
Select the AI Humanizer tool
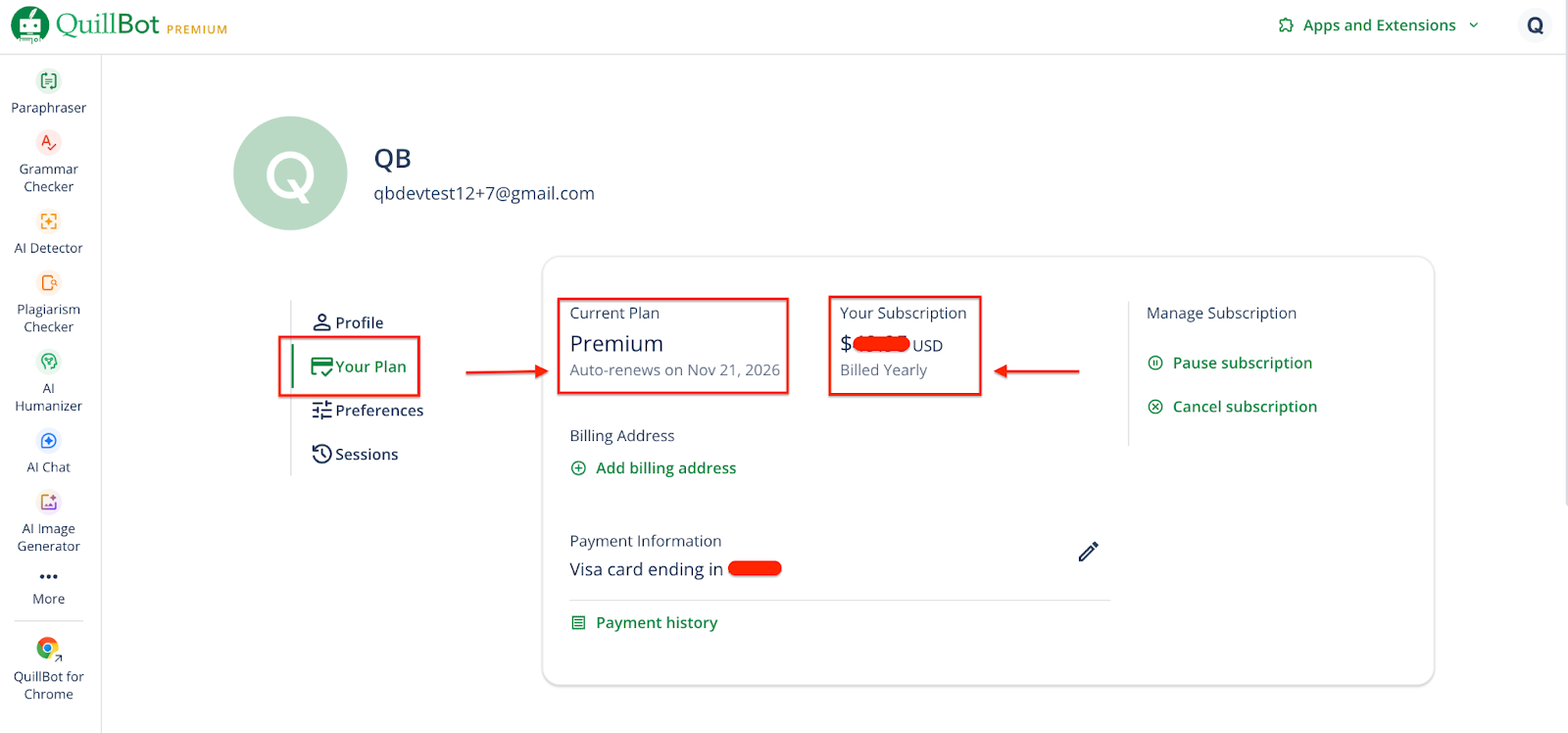[x=48, y=382]
